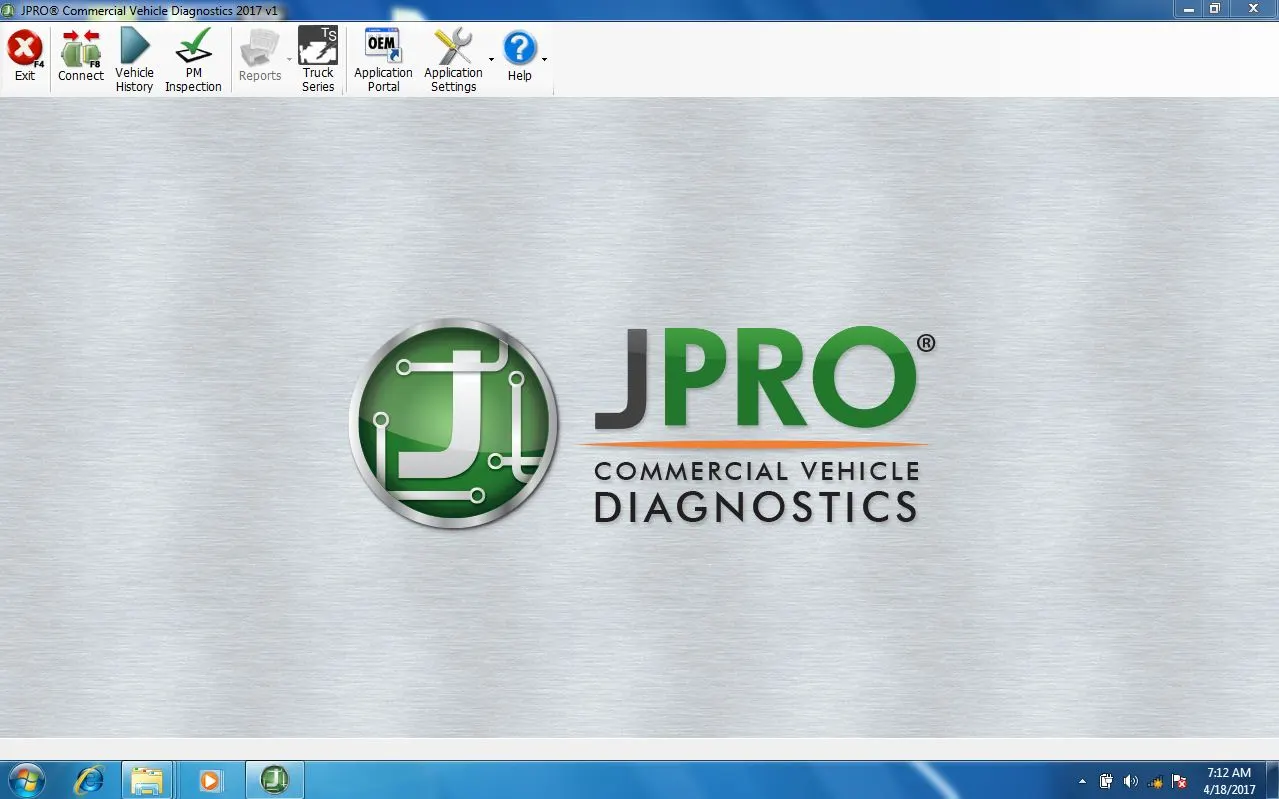1279x799 pixels.
Task: Expand the Reports dropdown arrow
Action: [x=289, y=60]
